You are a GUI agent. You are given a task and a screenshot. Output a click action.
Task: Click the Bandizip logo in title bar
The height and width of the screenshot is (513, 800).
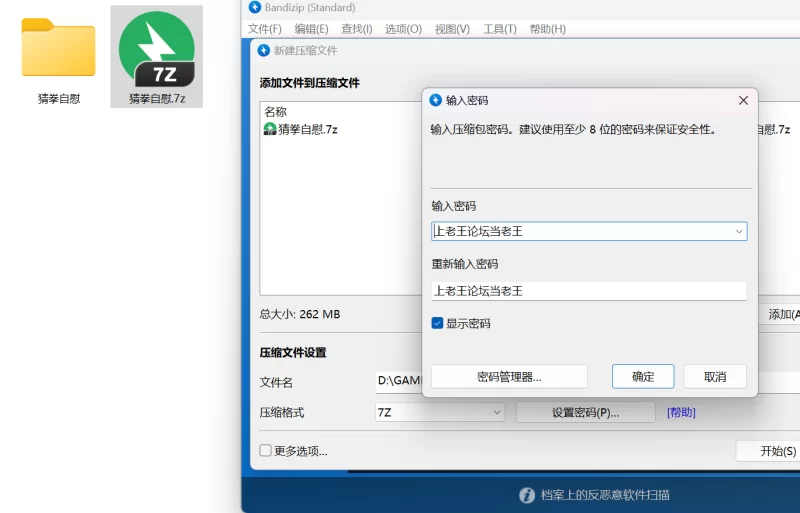tap(255, 8)
